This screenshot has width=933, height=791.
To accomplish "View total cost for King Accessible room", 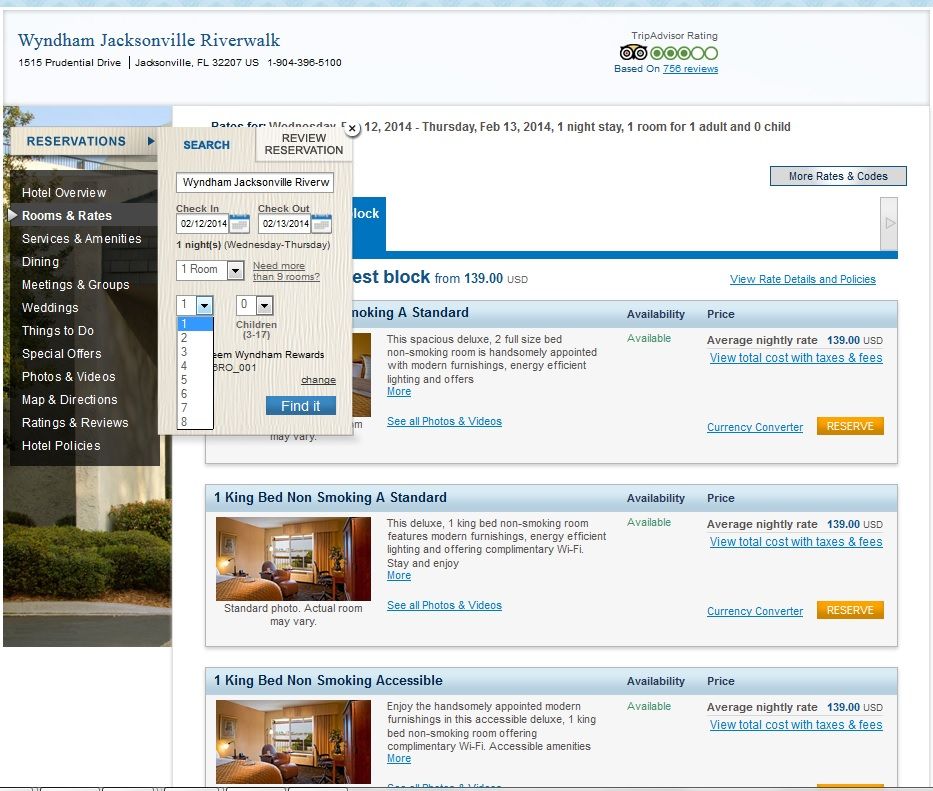I will pyautogui.click(x=796, y=724).
